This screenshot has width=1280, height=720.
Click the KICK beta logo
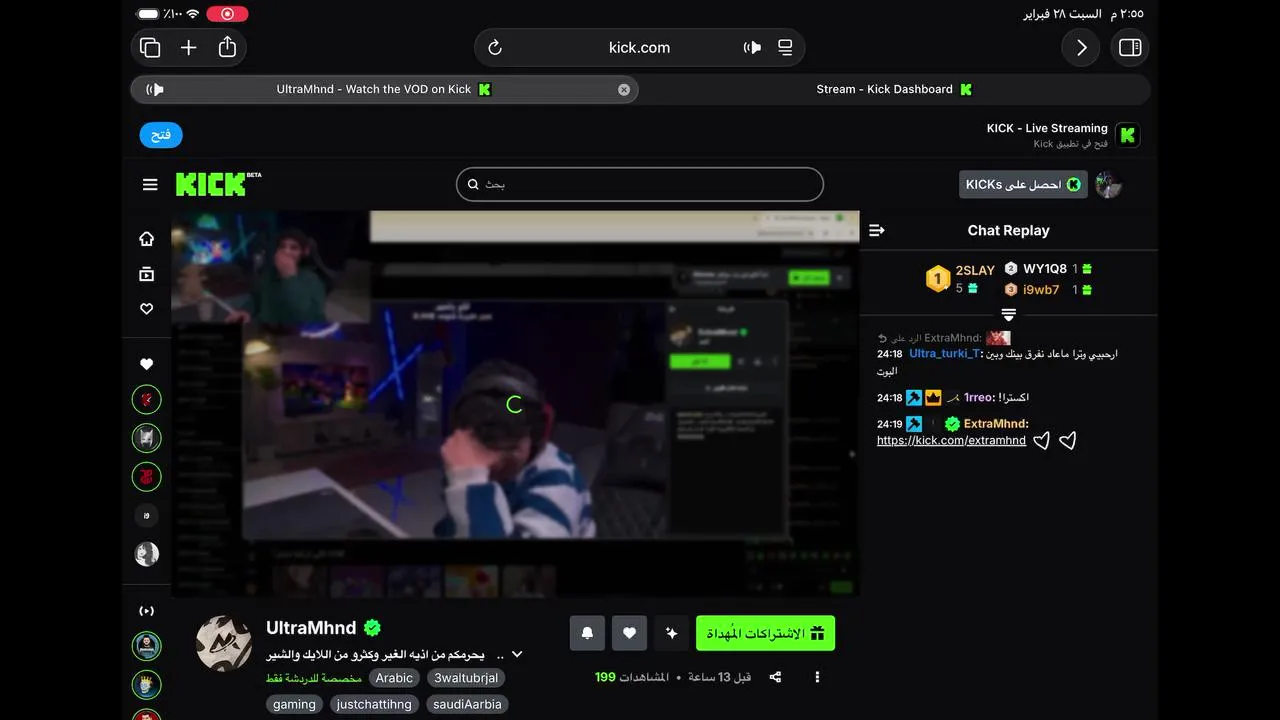[218, 184]
